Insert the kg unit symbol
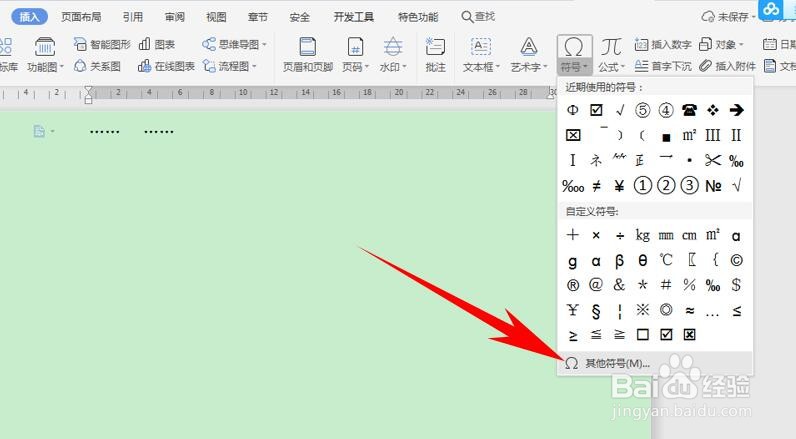Viewport: 796px width, 439px height. click(643, 235)
